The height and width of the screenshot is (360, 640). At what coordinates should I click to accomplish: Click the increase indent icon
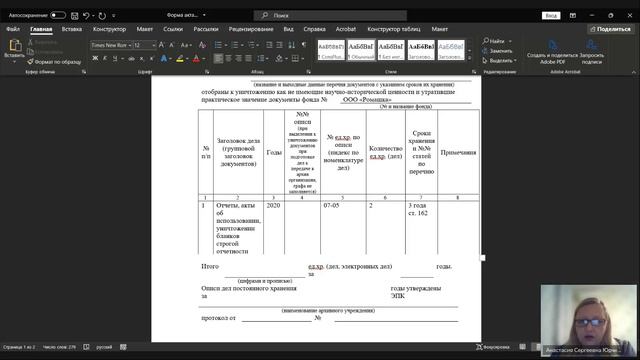click(280, 45)
